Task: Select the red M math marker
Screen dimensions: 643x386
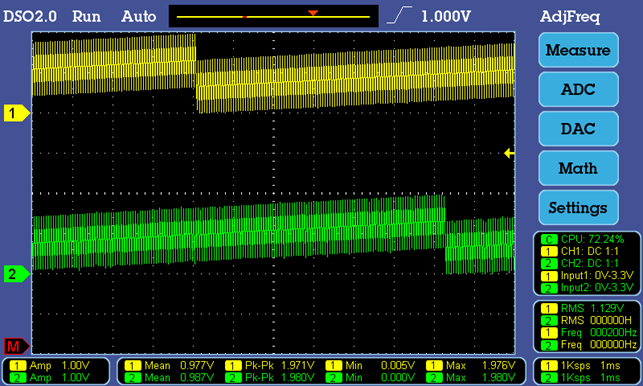Action: [x=17, y=347]
